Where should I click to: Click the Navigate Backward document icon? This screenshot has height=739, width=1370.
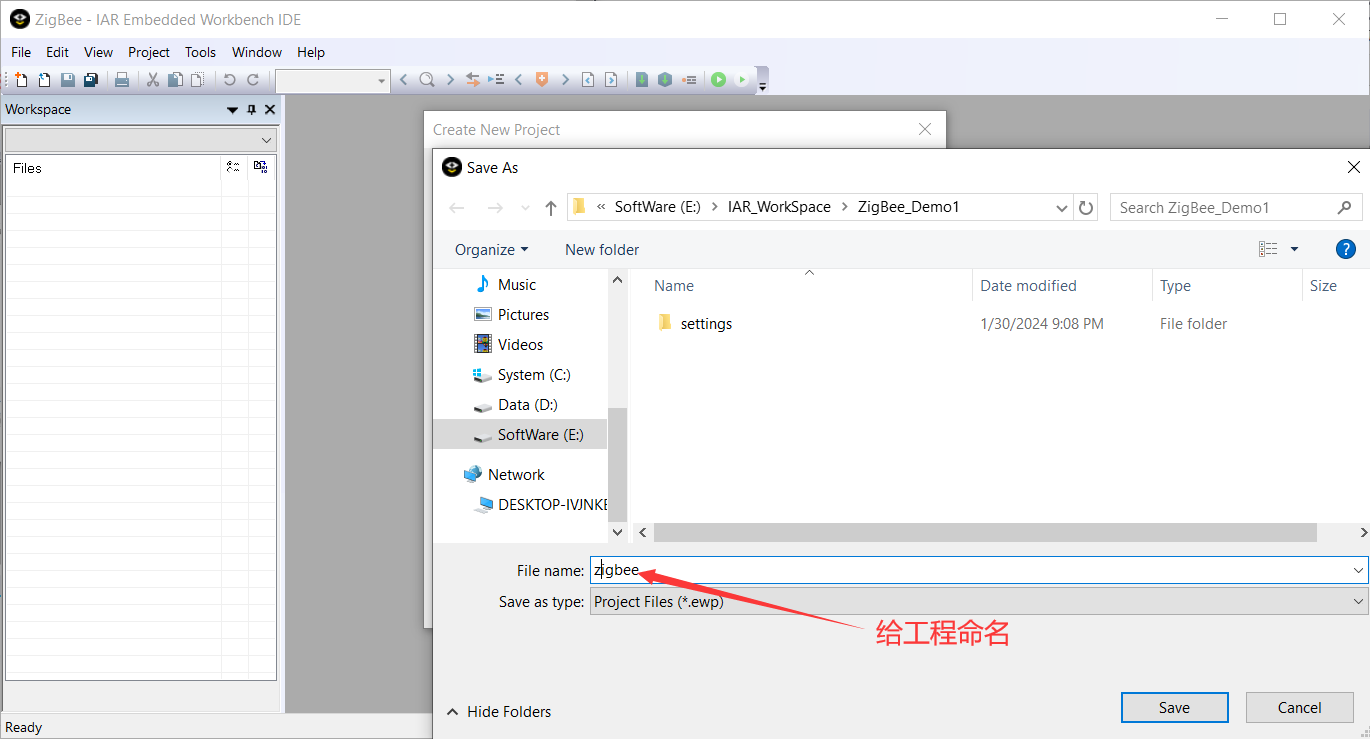tap(588, 80)
